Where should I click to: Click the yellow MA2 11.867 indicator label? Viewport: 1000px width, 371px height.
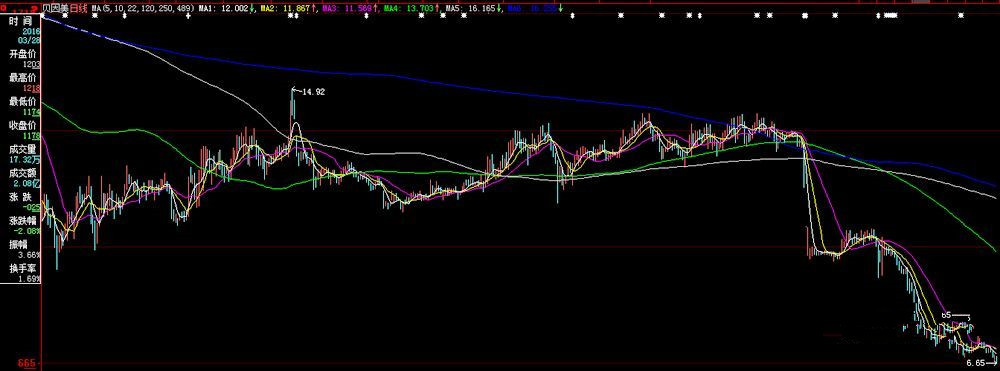point(288,8)
